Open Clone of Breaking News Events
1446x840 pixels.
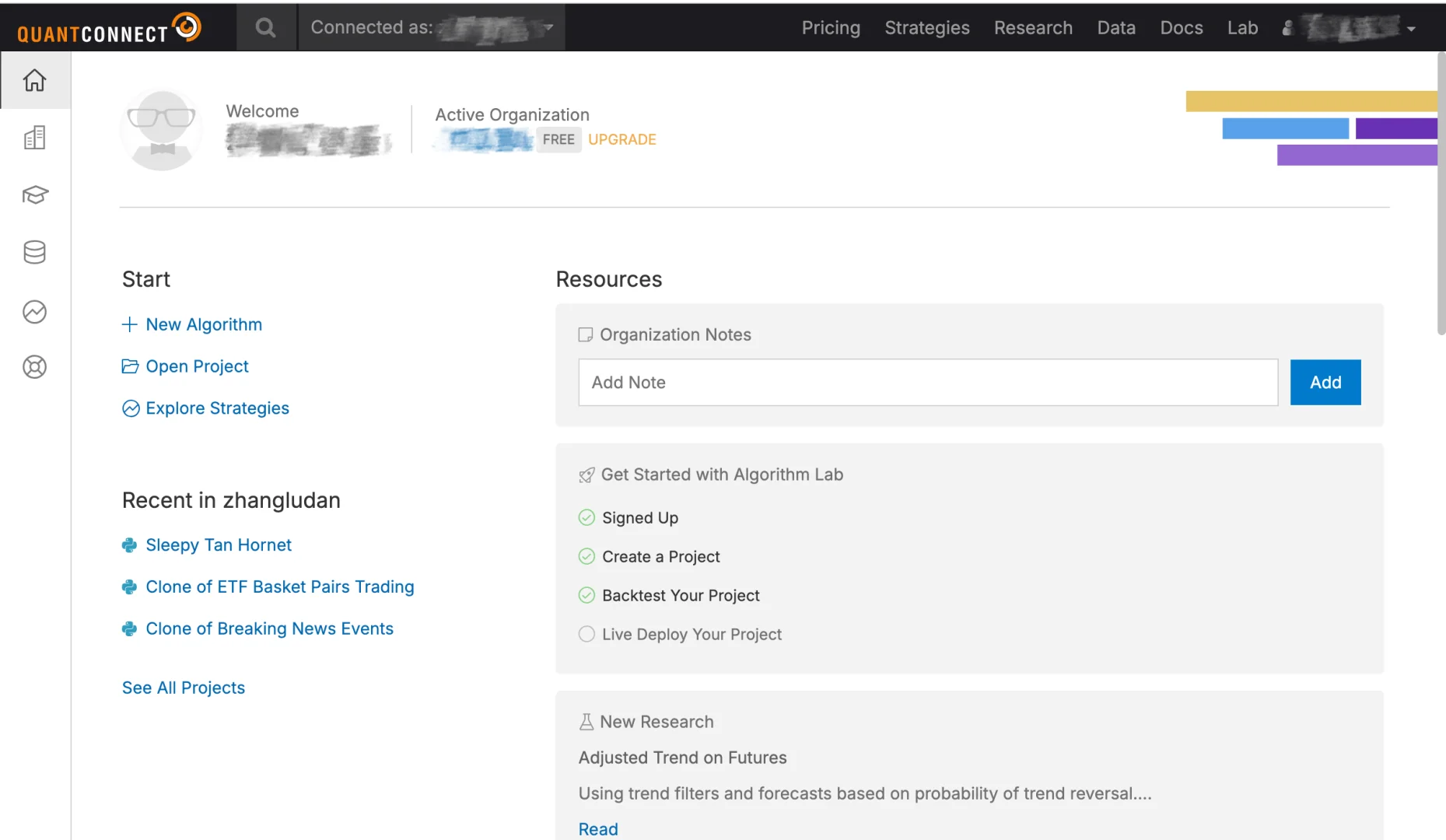pyautogui.click(x=270, y=629)
